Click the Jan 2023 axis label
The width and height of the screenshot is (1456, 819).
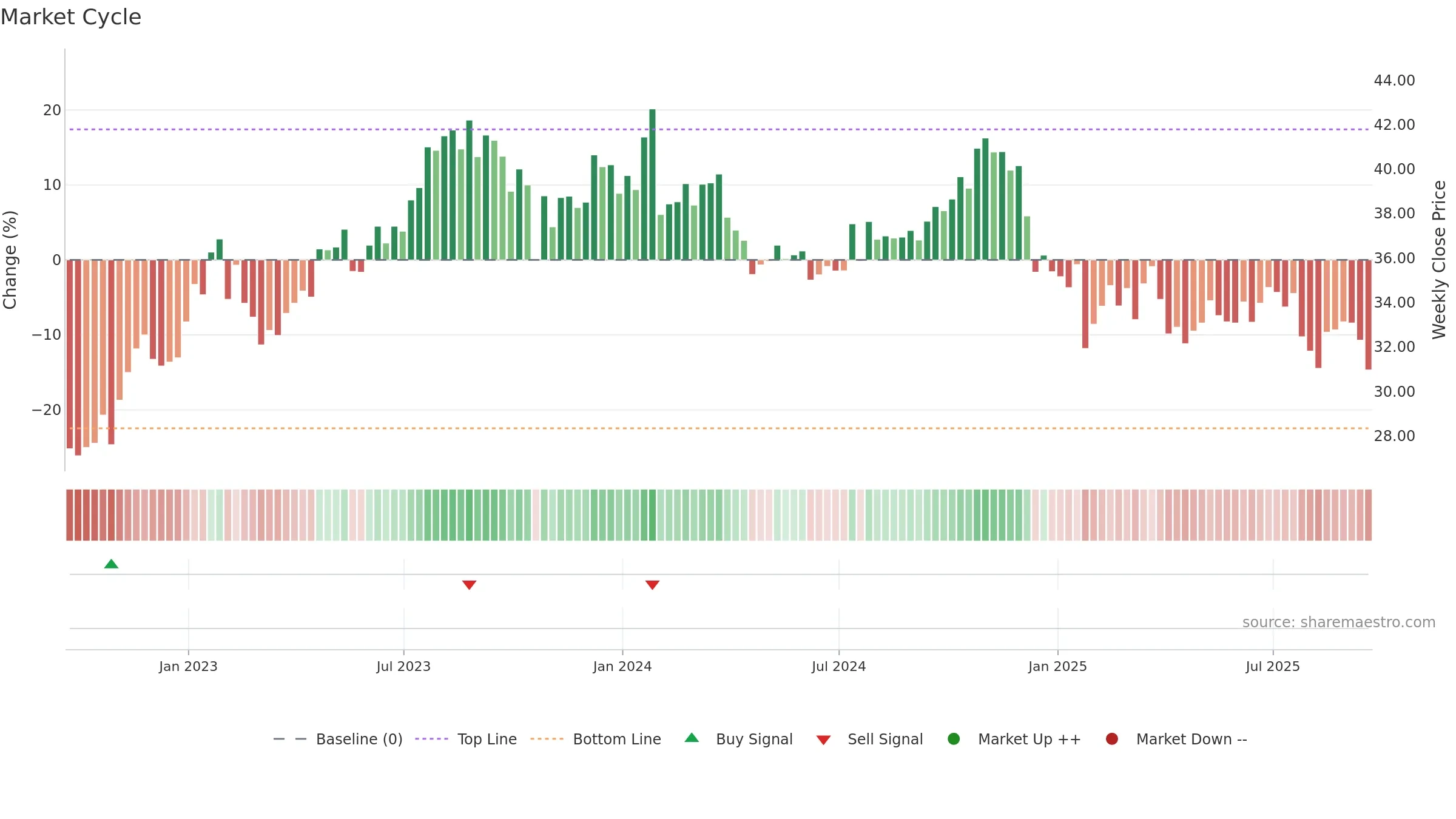tap(188, 666)
